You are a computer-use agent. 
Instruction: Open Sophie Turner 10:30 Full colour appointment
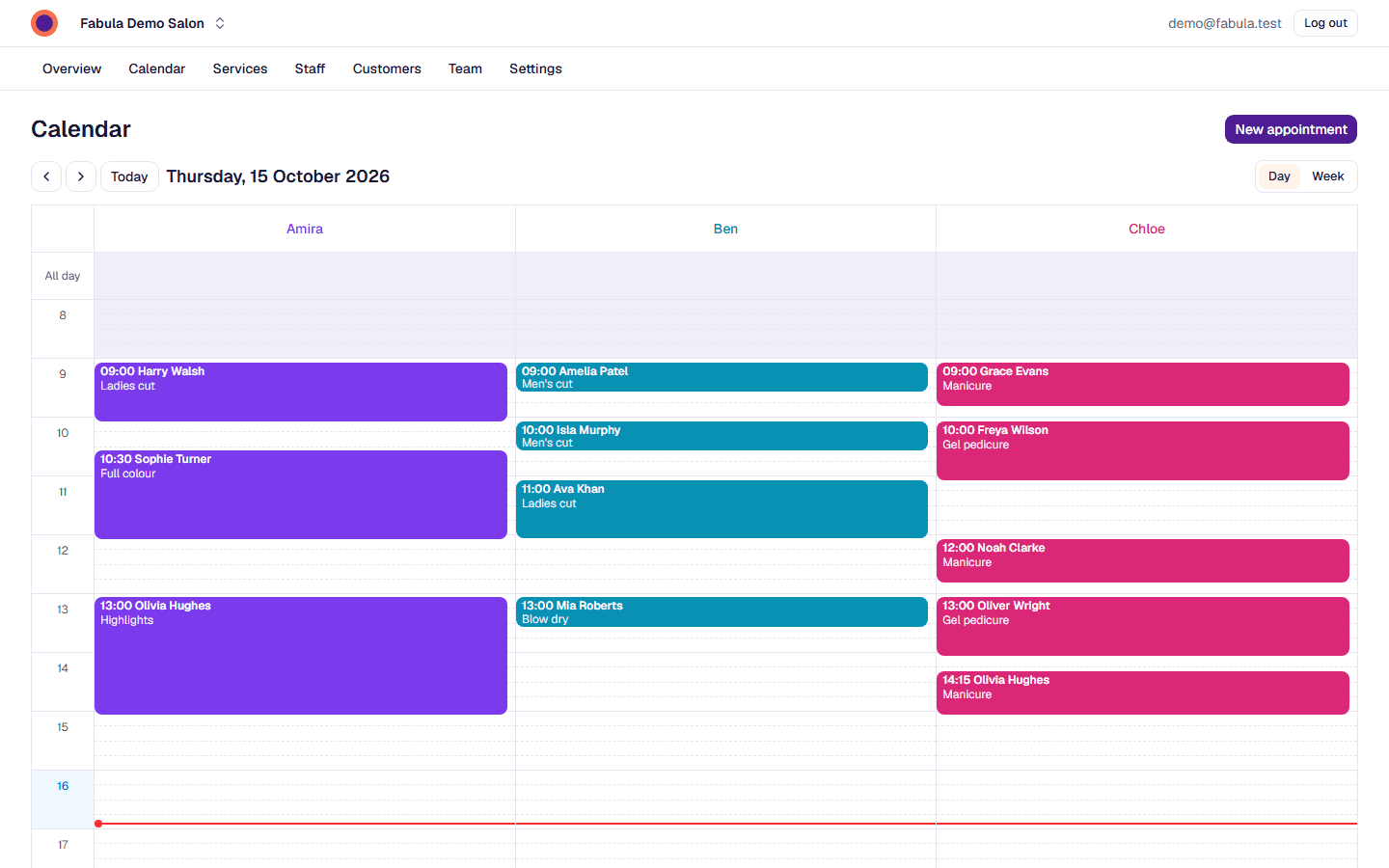pyautogui.click(x=301, y=495)
